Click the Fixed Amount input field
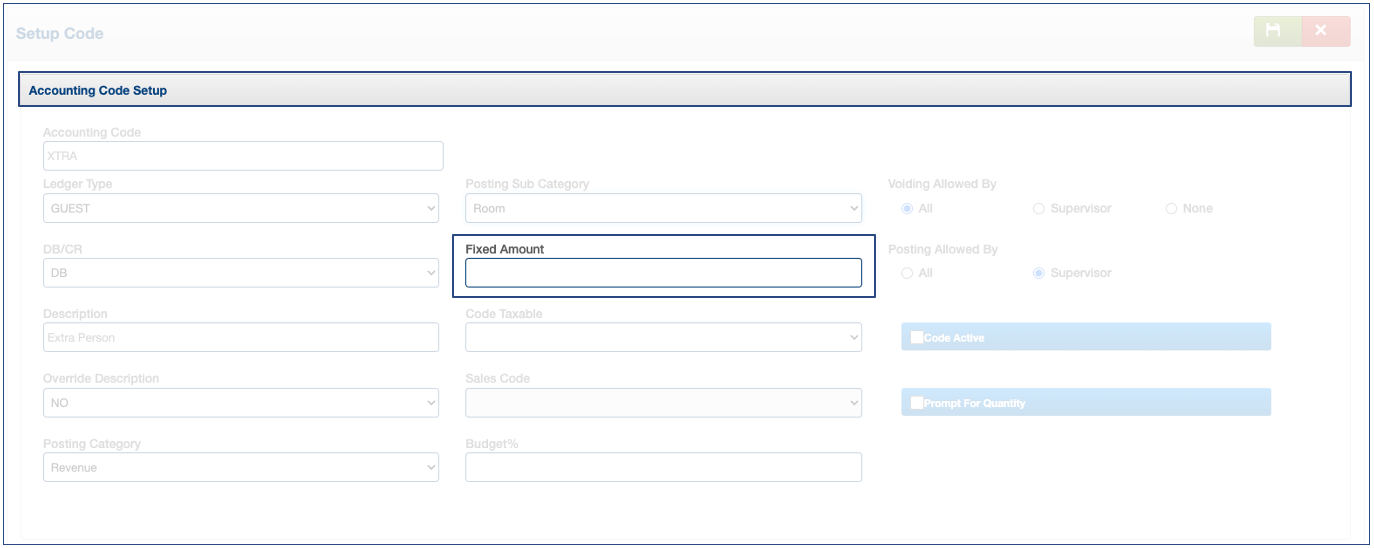 click(x=663, y=273)
